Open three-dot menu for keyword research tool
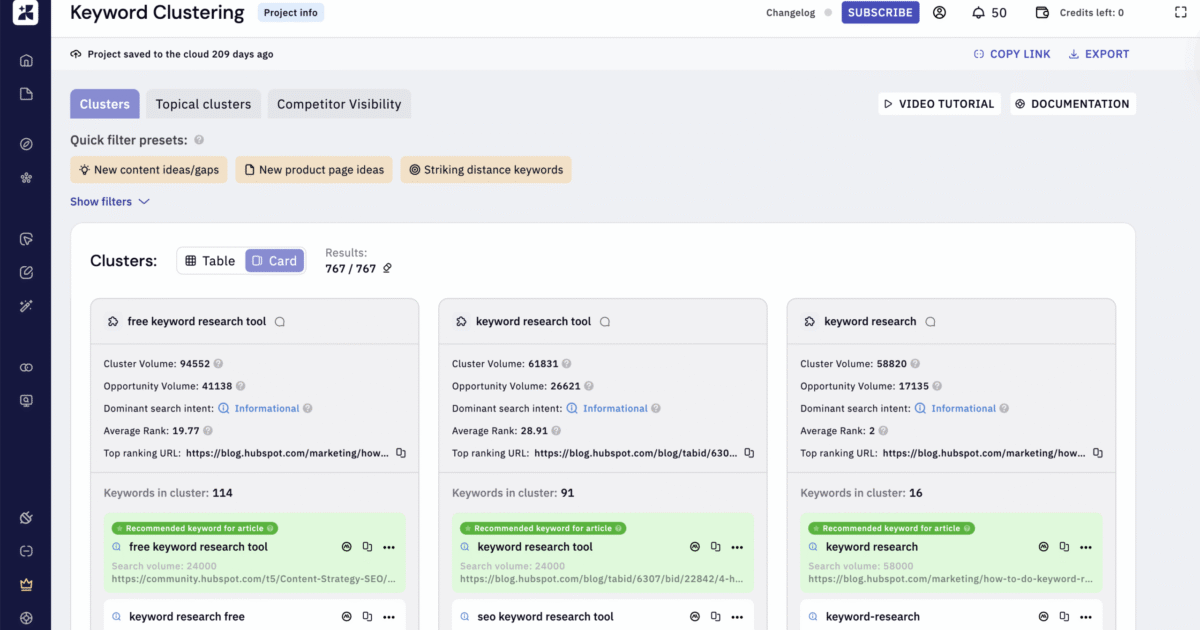The height and width of the screenshot is (630, 1200). 737,547
